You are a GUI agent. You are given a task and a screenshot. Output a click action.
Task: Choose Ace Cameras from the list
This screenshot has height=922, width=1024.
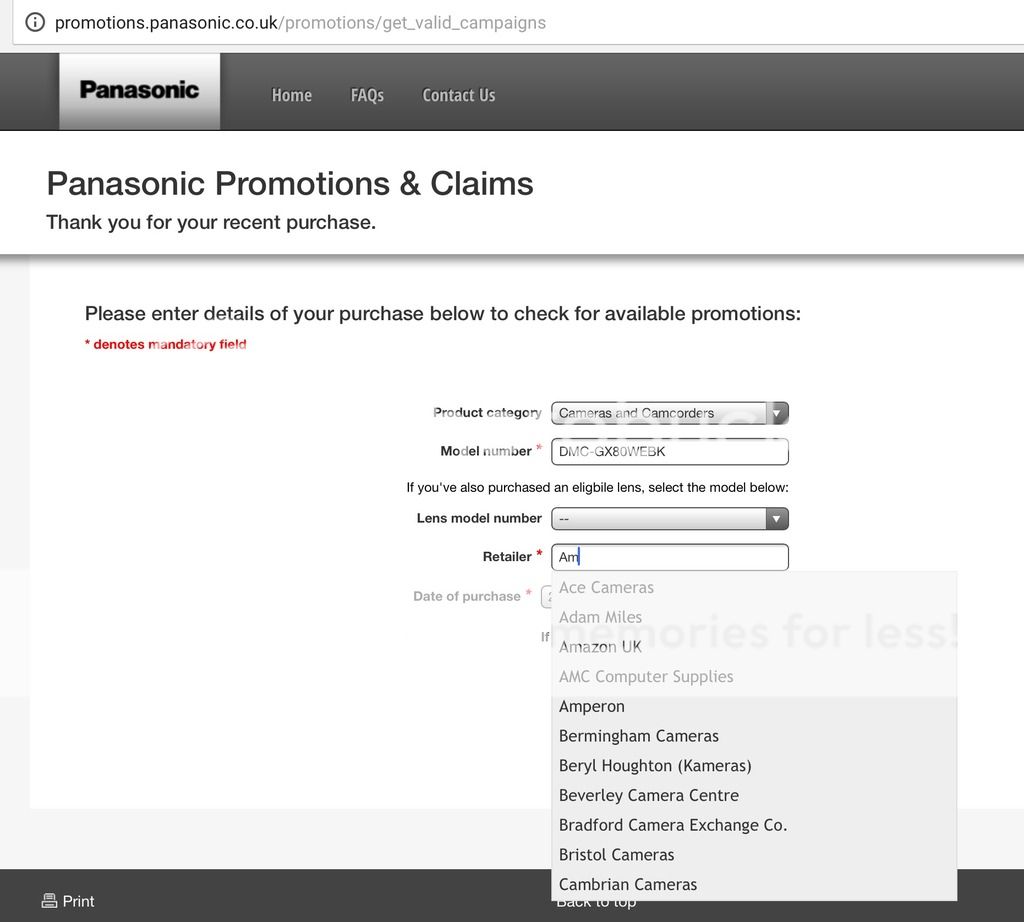(606, 588)
